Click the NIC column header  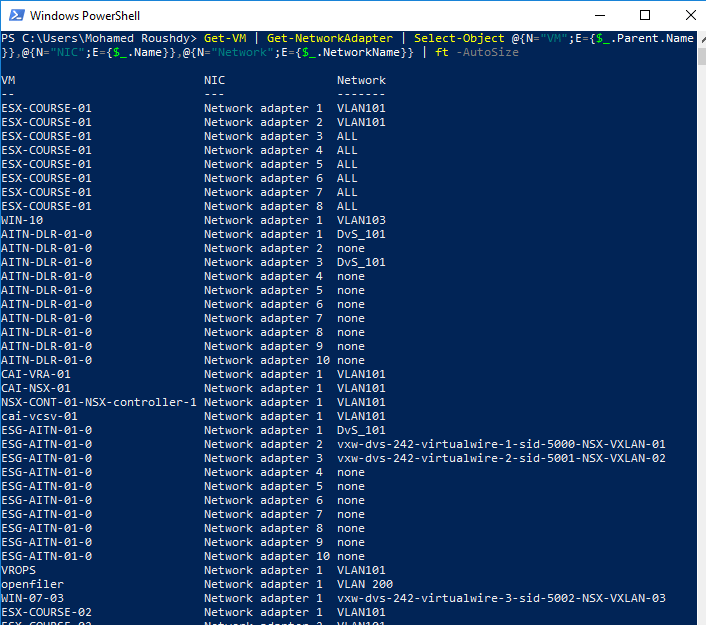tap(214, 80)
